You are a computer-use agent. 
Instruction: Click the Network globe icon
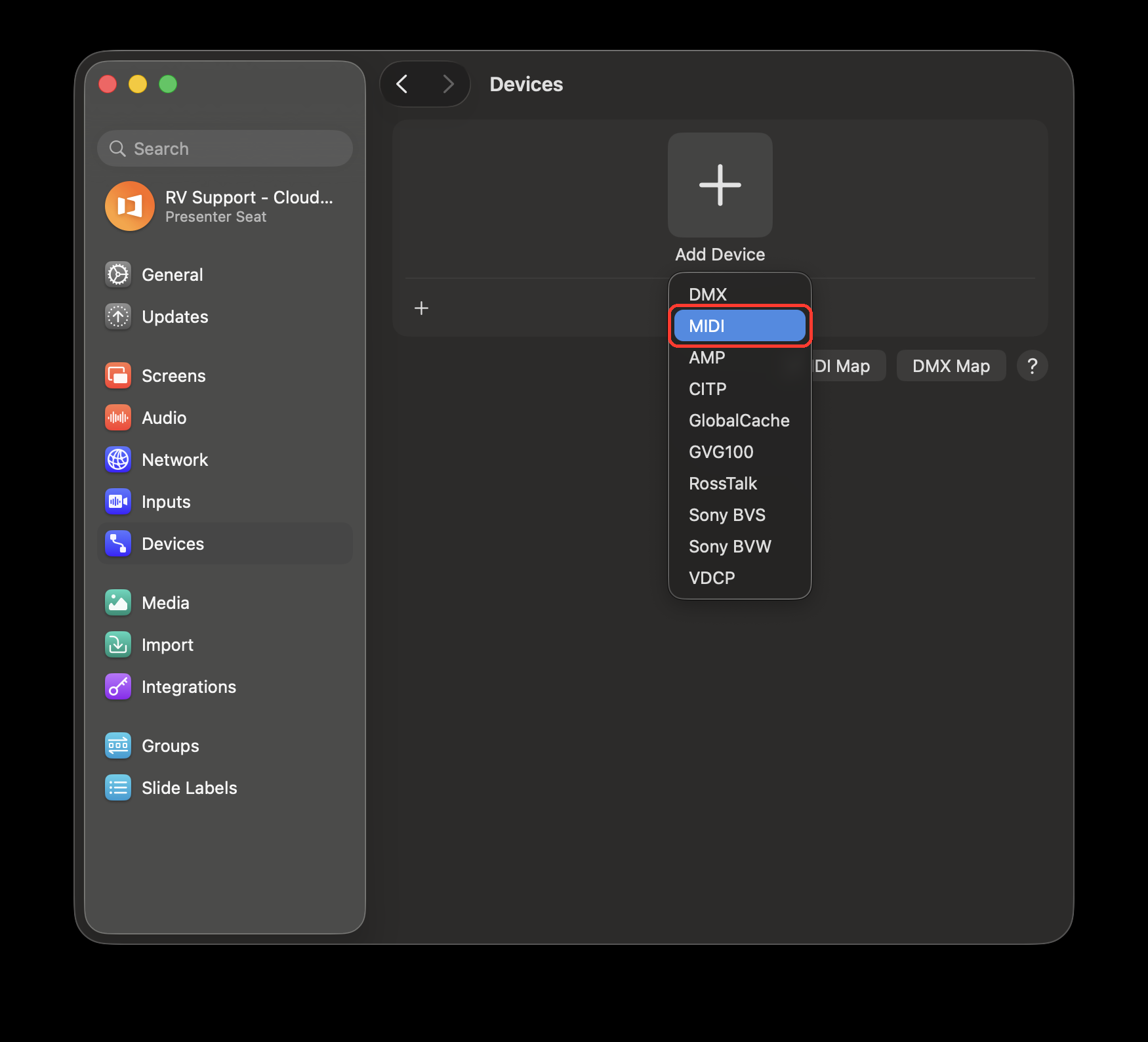click(118, 459)
